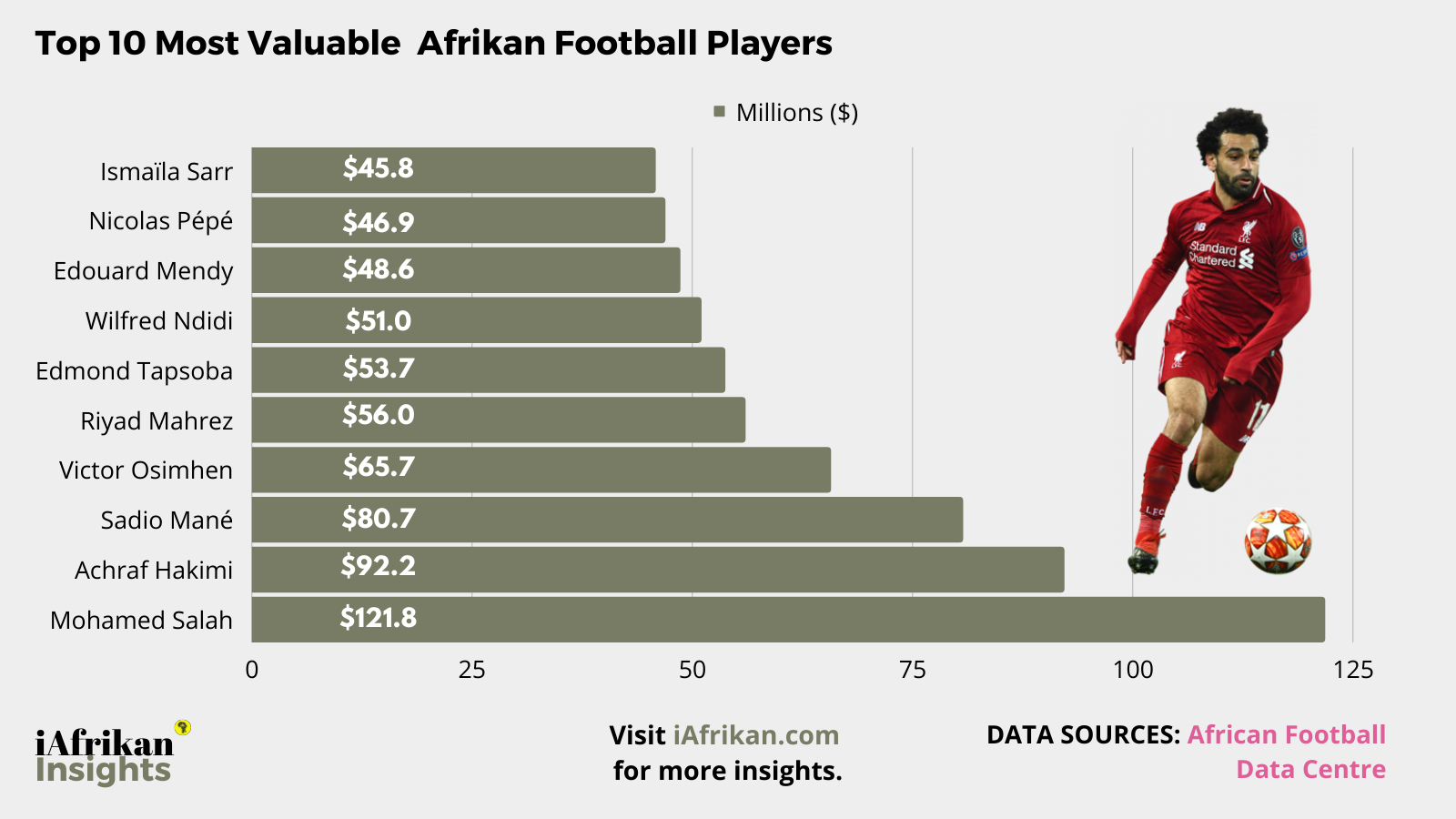Click the iAfrikan Insights logo

pyautogui.click(x=104, y=755)
